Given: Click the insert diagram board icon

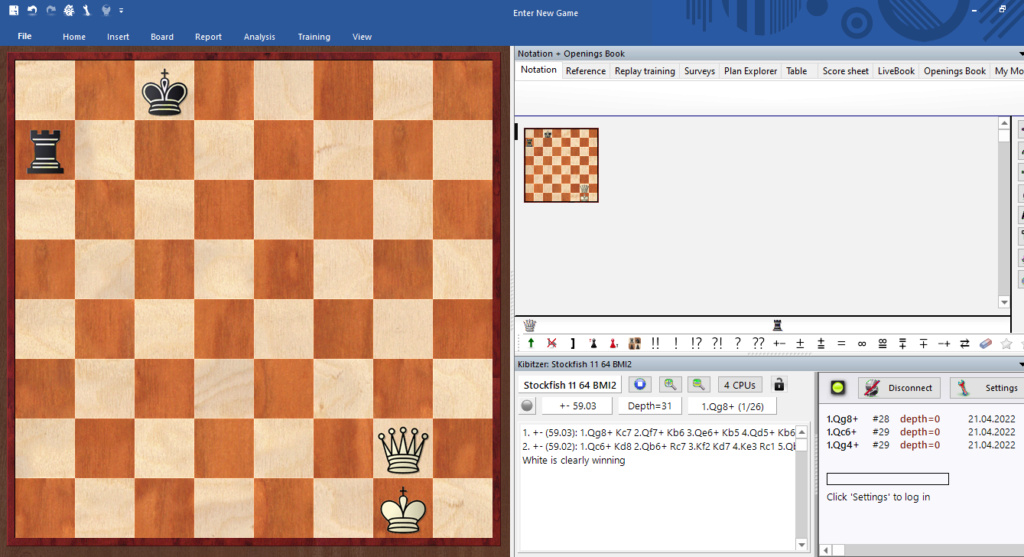Looking at the screenshot, I should (634, 343).
